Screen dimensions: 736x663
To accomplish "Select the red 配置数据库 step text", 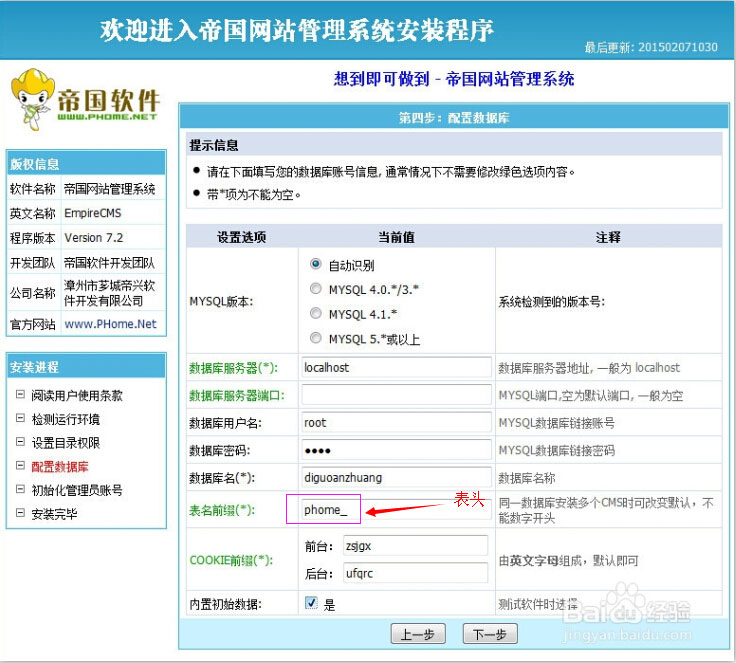I will tap(60, 466).
